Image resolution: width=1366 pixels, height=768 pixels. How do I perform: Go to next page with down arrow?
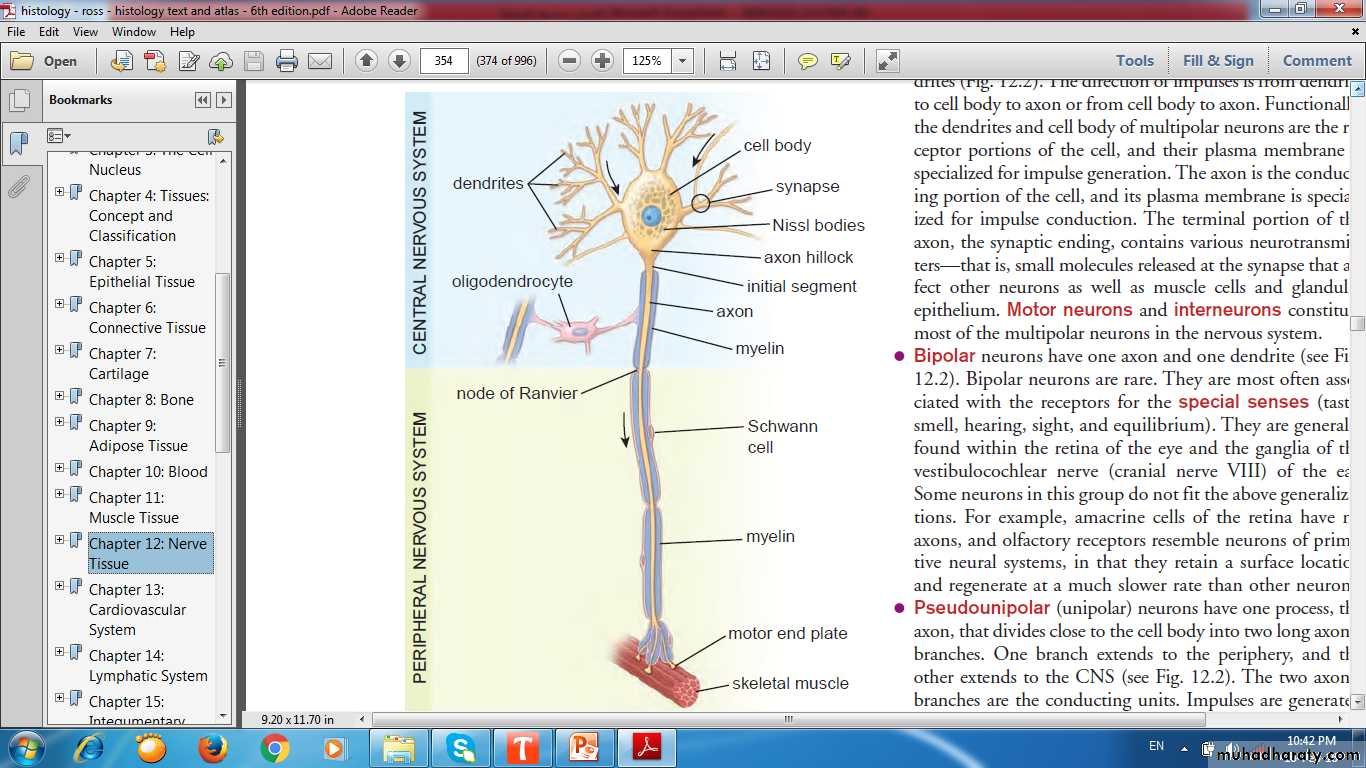pyautogui.click(x=399, y=61)
